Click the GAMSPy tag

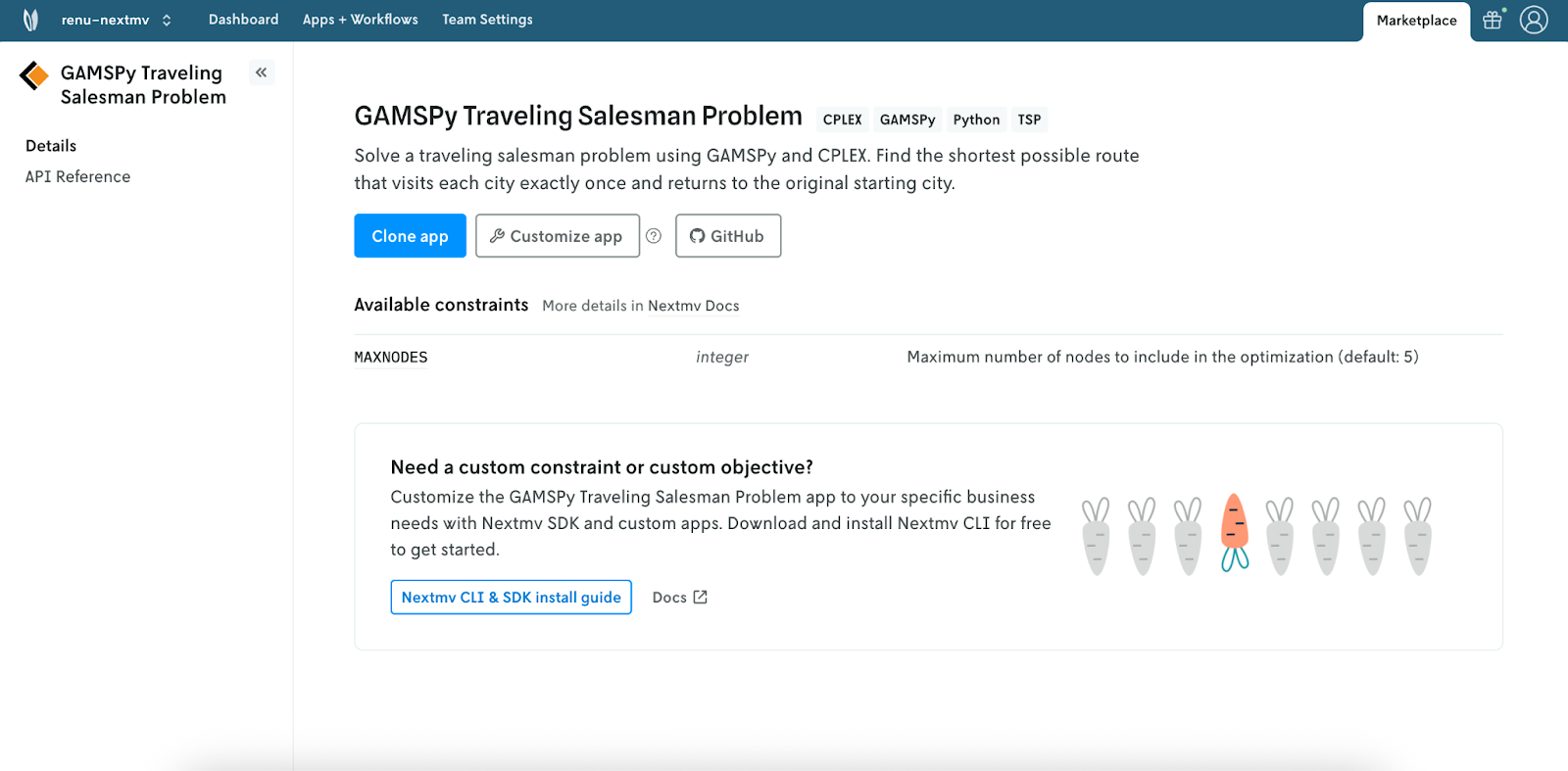tap(907, 120)
